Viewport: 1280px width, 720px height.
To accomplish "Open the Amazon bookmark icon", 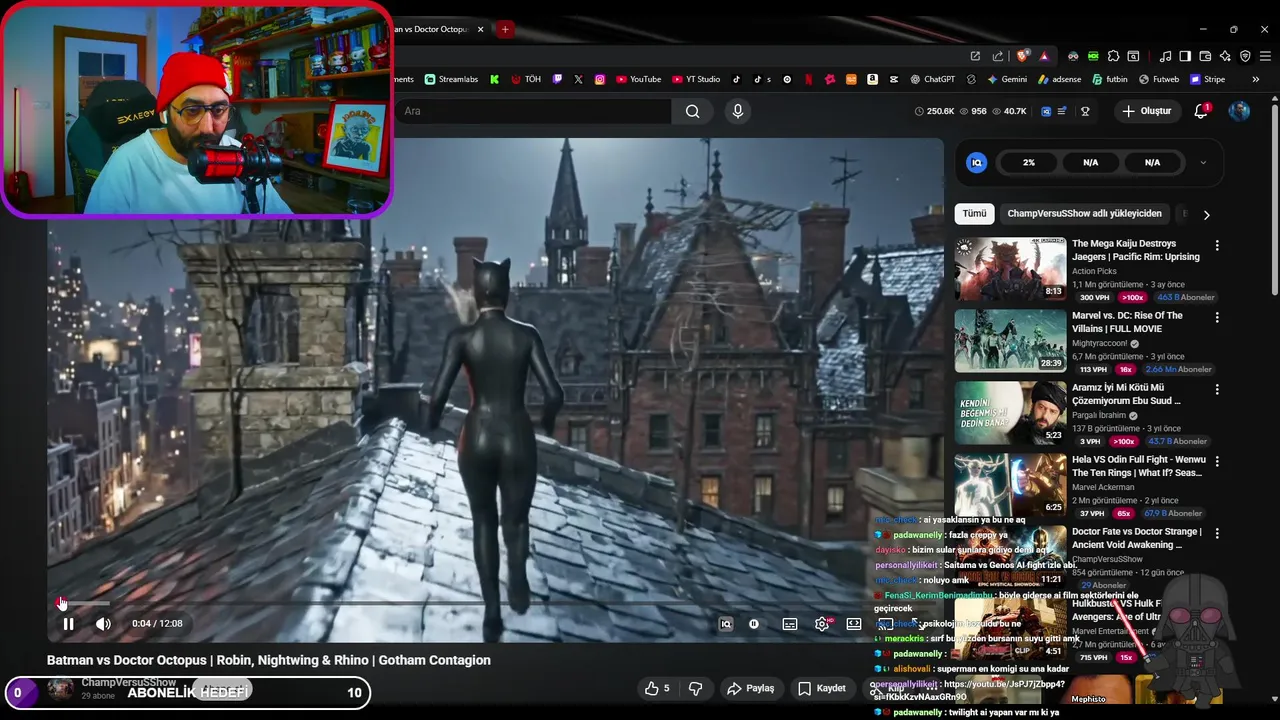I will 873,79.
